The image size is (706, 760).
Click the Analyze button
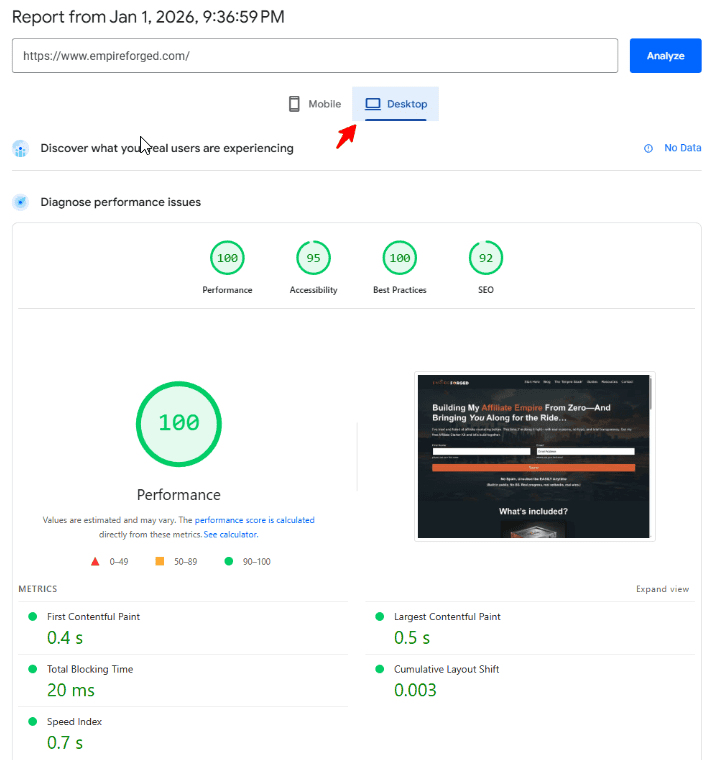[x=665, y=56]
